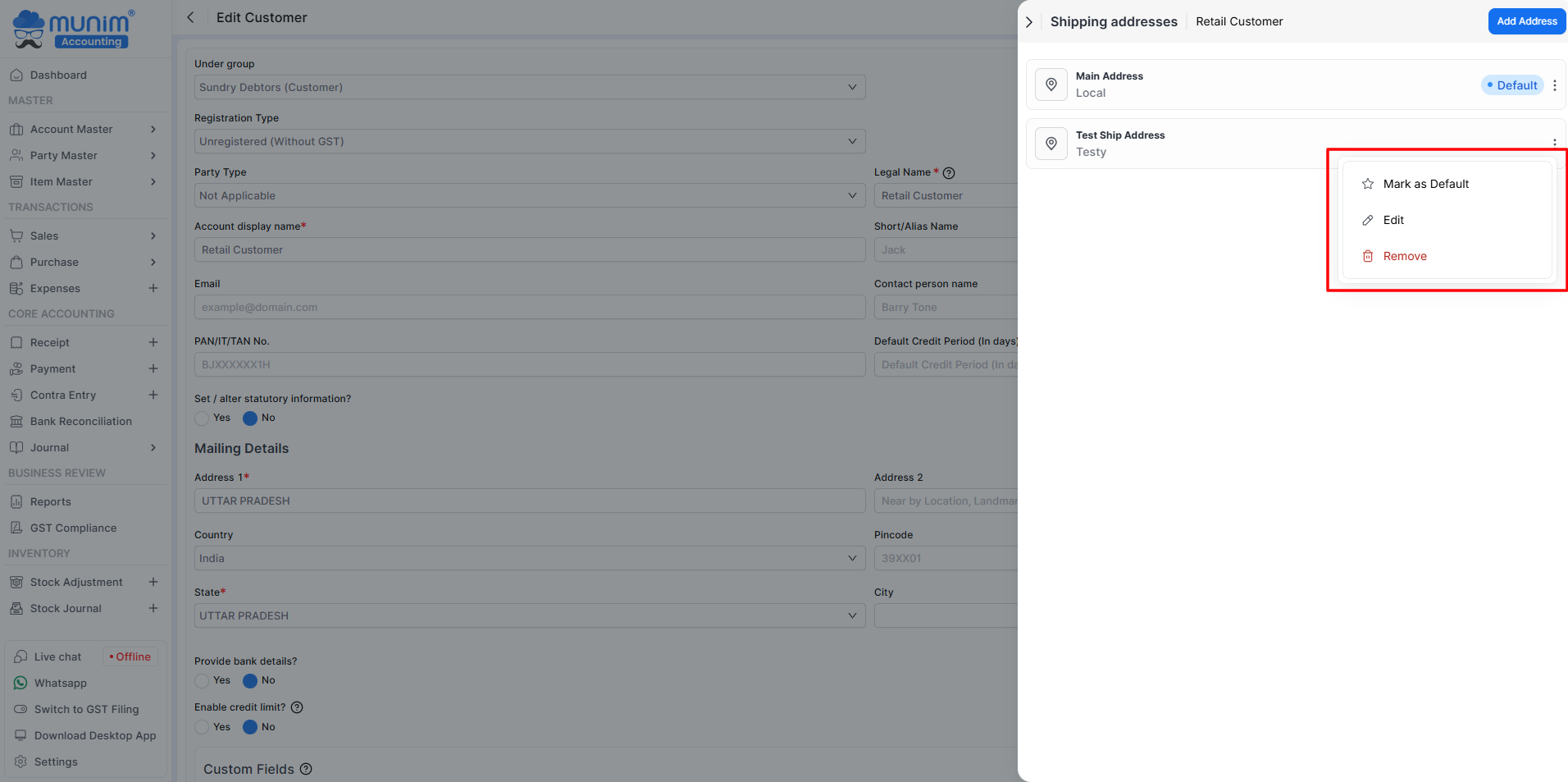Expand the State dropdown

click(x=529, y=615)
